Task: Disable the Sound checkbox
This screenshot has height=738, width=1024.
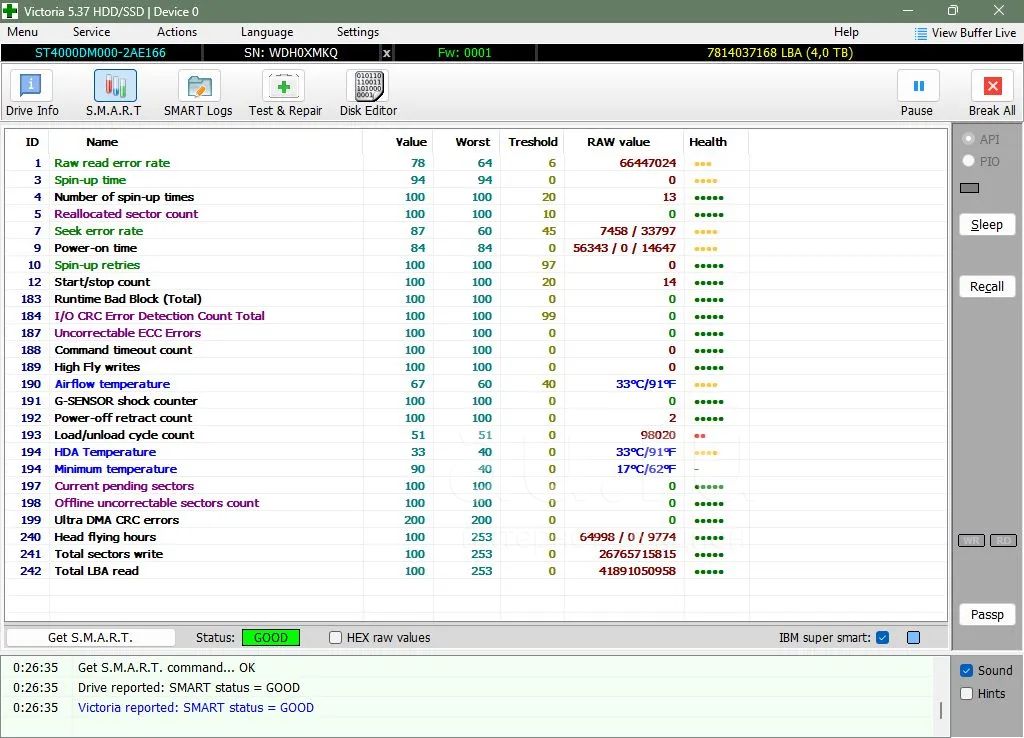Action: coord(966,671)
